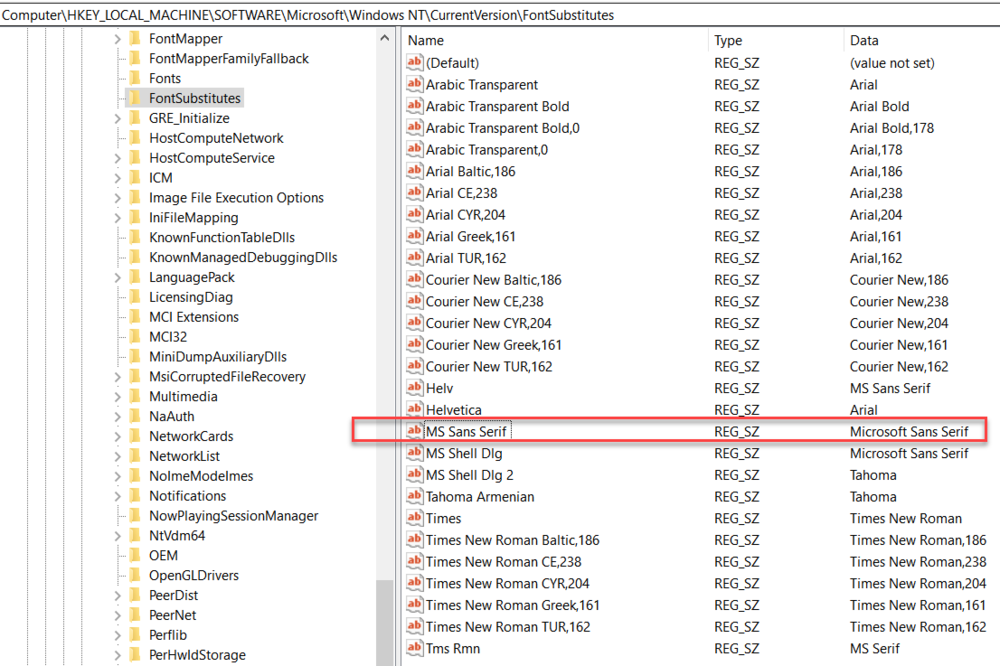Click the folder icon next to OpenGLDrivers

(134, 576)
